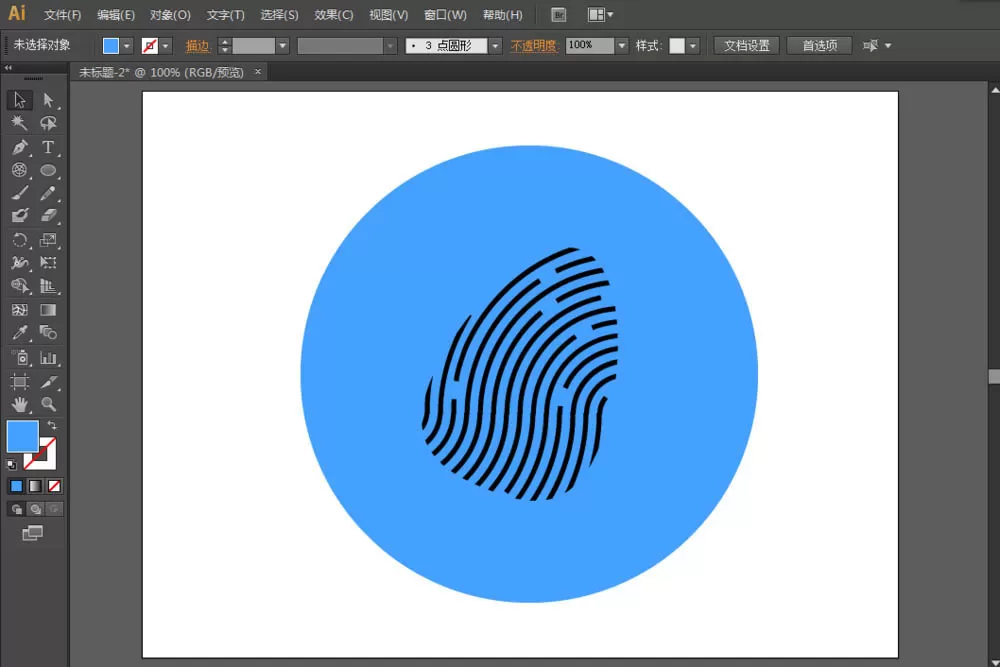Viewport: 1000px width, 667px height.
Task: Choose the Polar Grid tool
Action: point(19,170)
